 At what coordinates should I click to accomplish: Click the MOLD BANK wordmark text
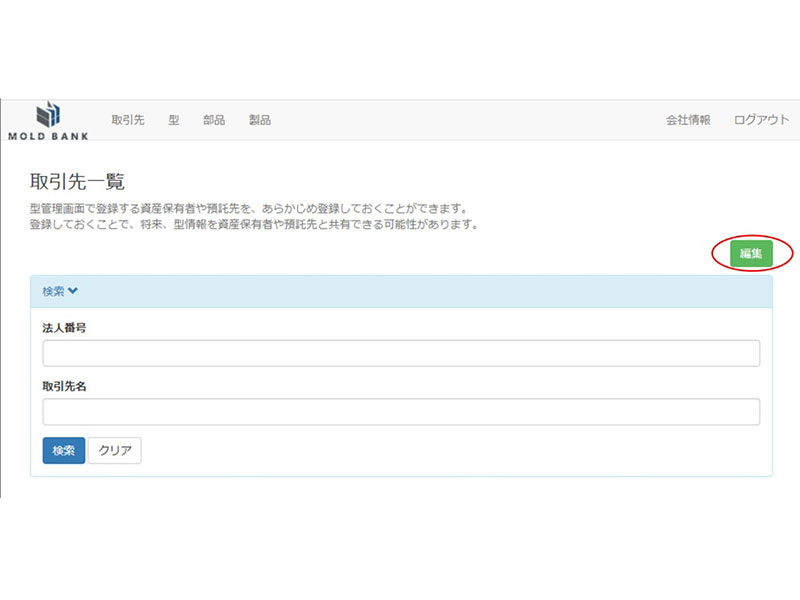coord(48,135)
